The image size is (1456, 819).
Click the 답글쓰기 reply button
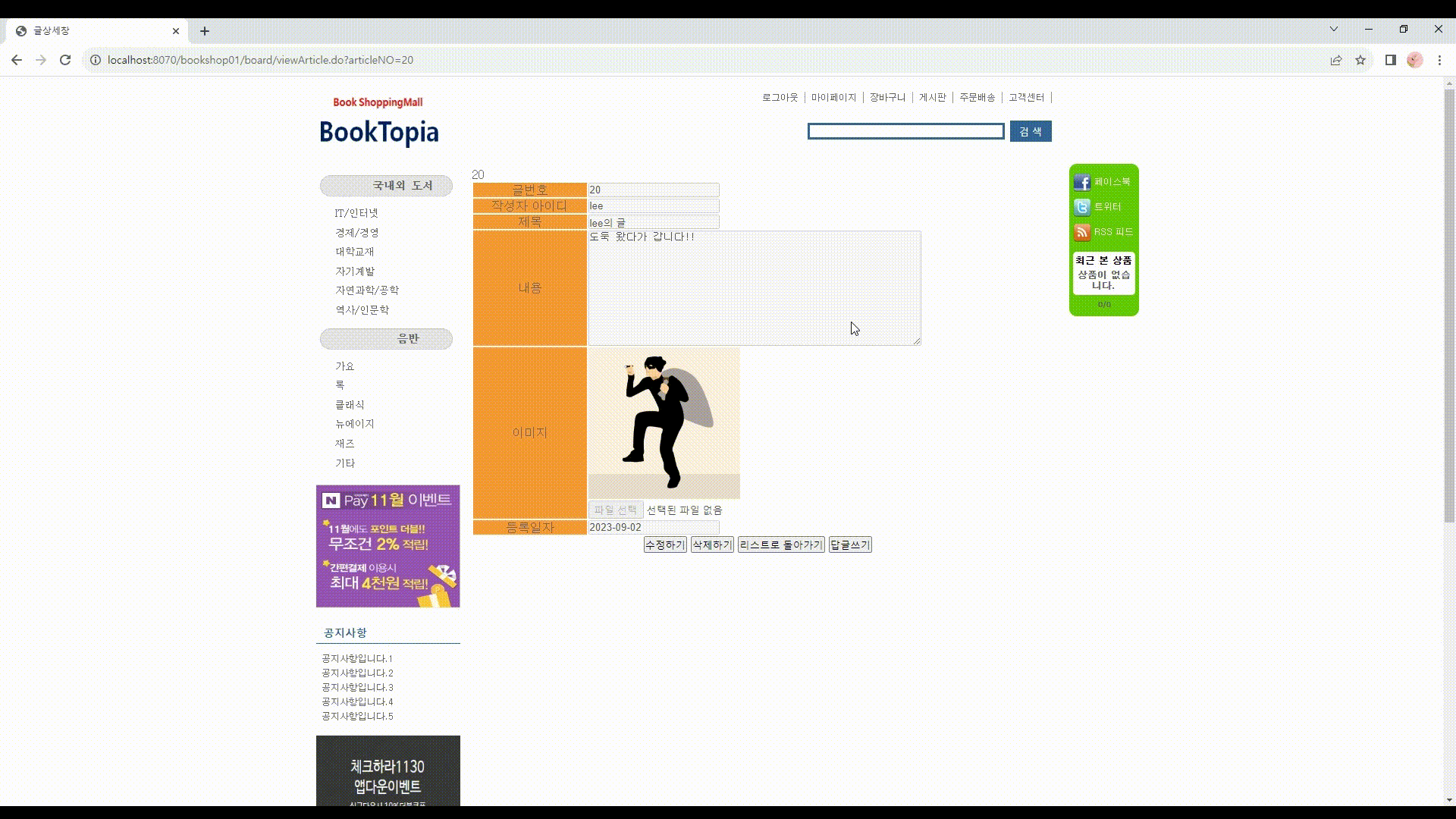click(850, 544)
